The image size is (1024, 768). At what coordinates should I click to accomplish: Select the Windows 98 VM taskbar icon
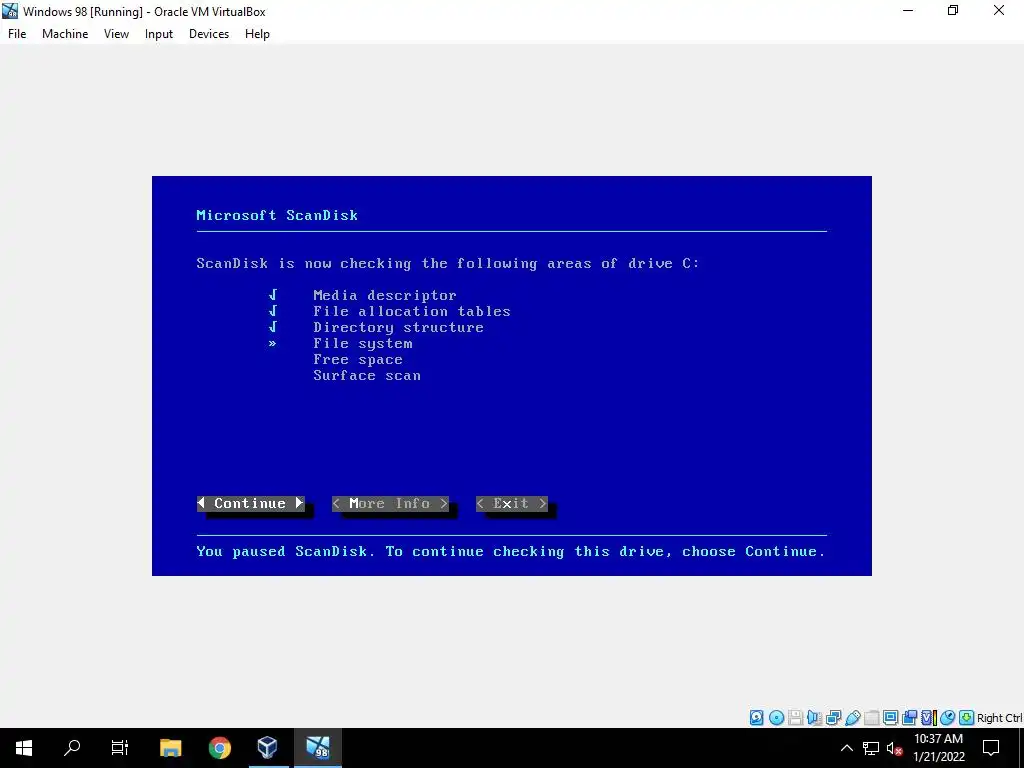318,748
